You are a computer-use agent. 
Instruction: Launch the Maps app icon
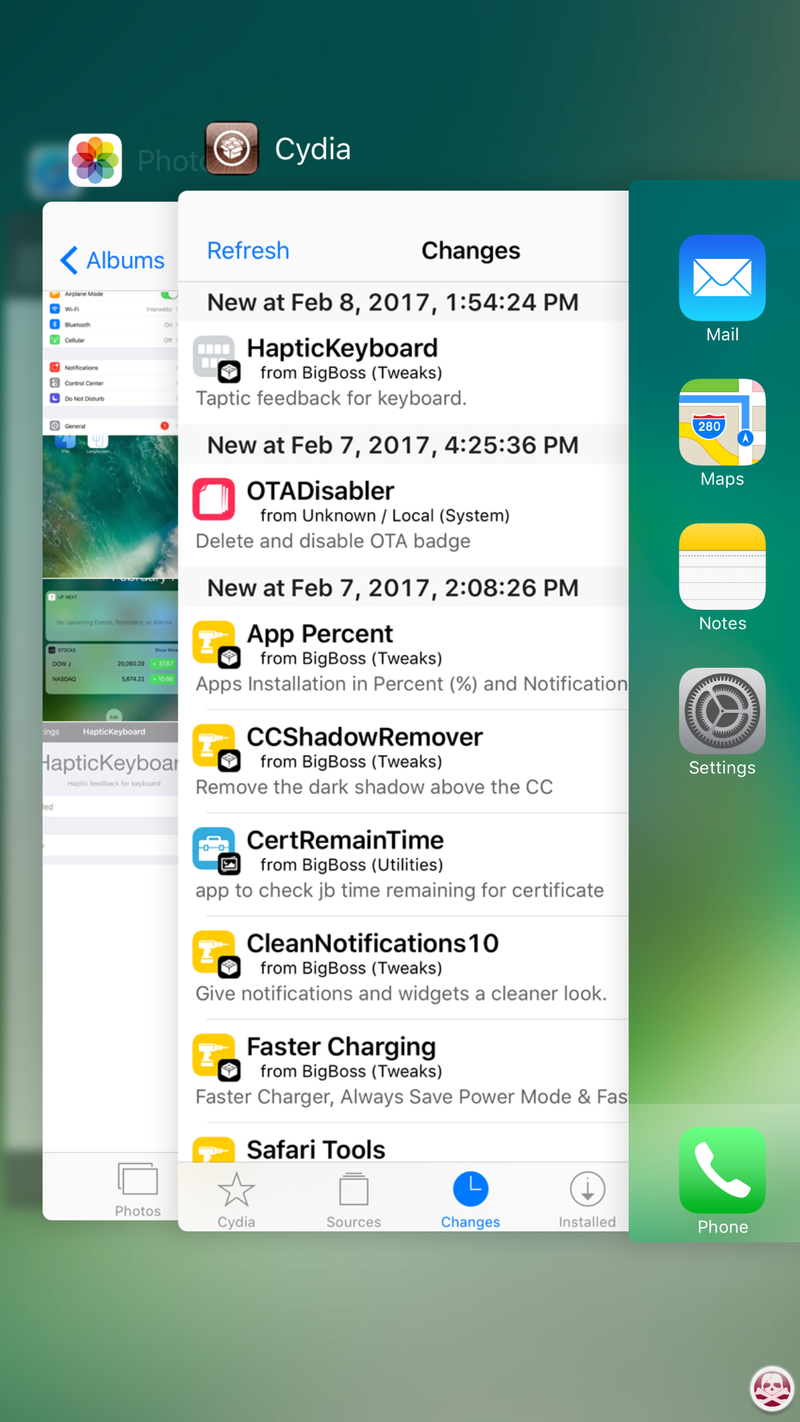click(x=722, y=422)
